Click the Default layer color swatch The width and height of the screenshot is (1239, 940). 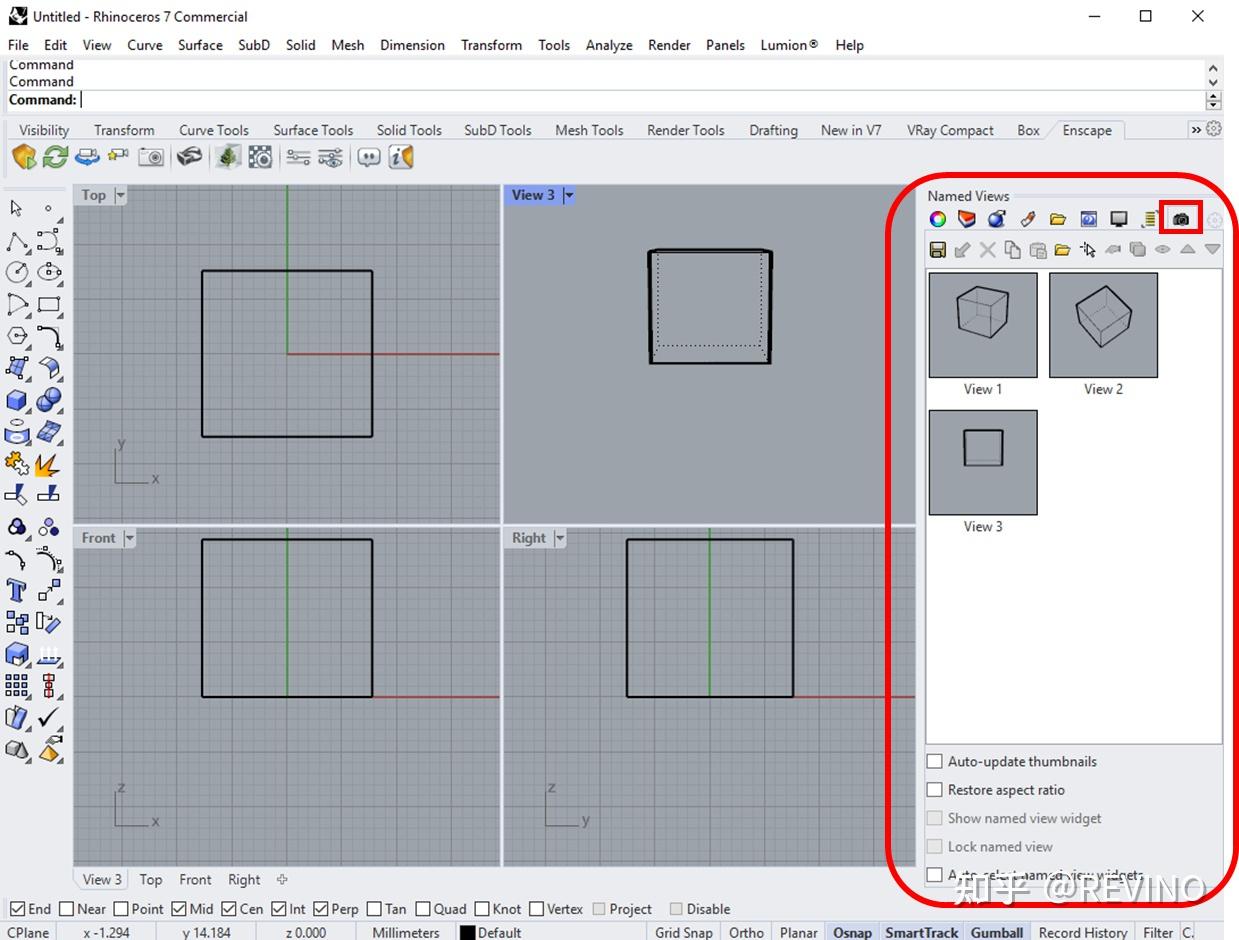coord(467,933)
